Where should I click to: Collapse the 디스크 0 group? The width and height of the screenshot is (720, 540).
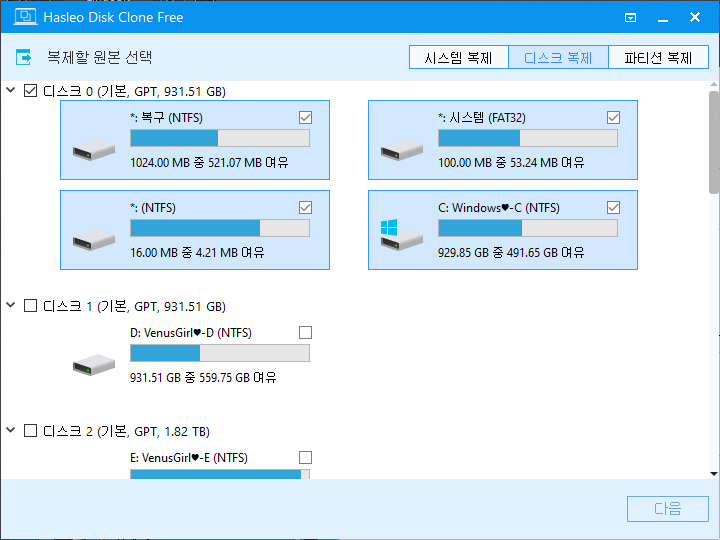[x=11, y=90]
